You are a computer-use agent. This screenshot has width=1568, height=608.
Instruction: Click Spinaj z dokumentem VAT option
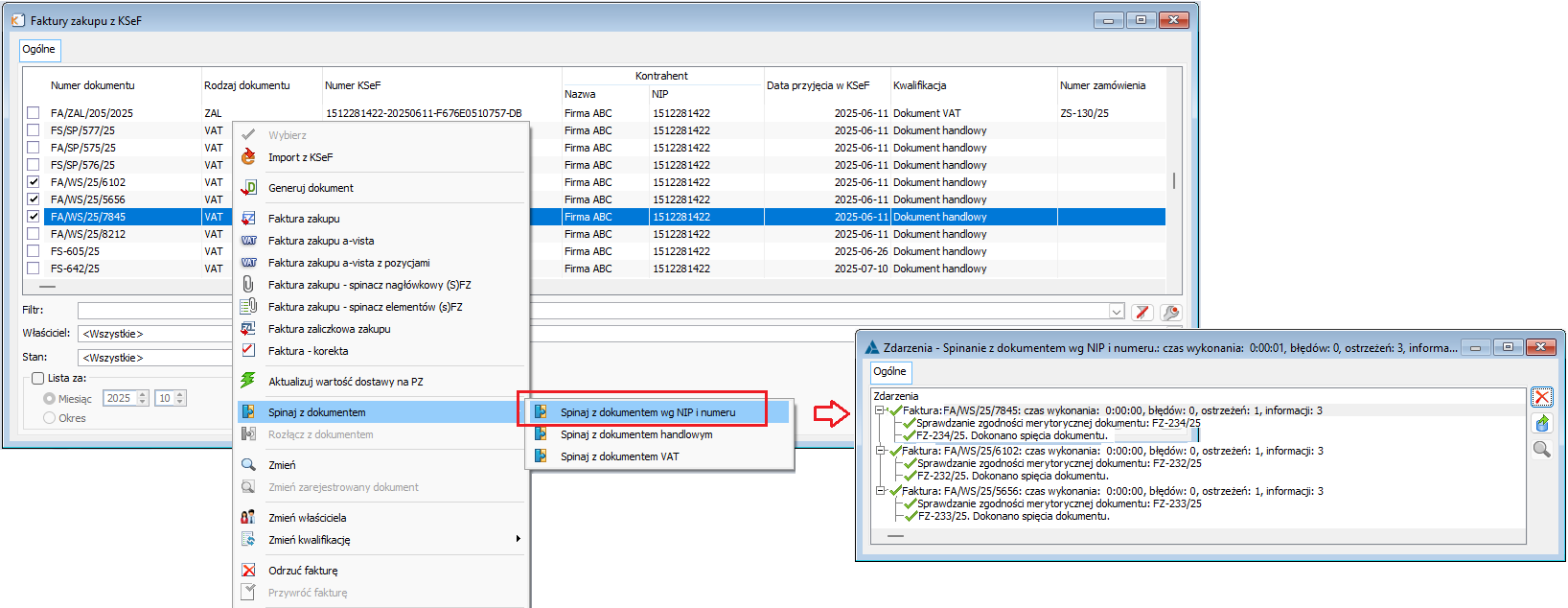[619, 456]
